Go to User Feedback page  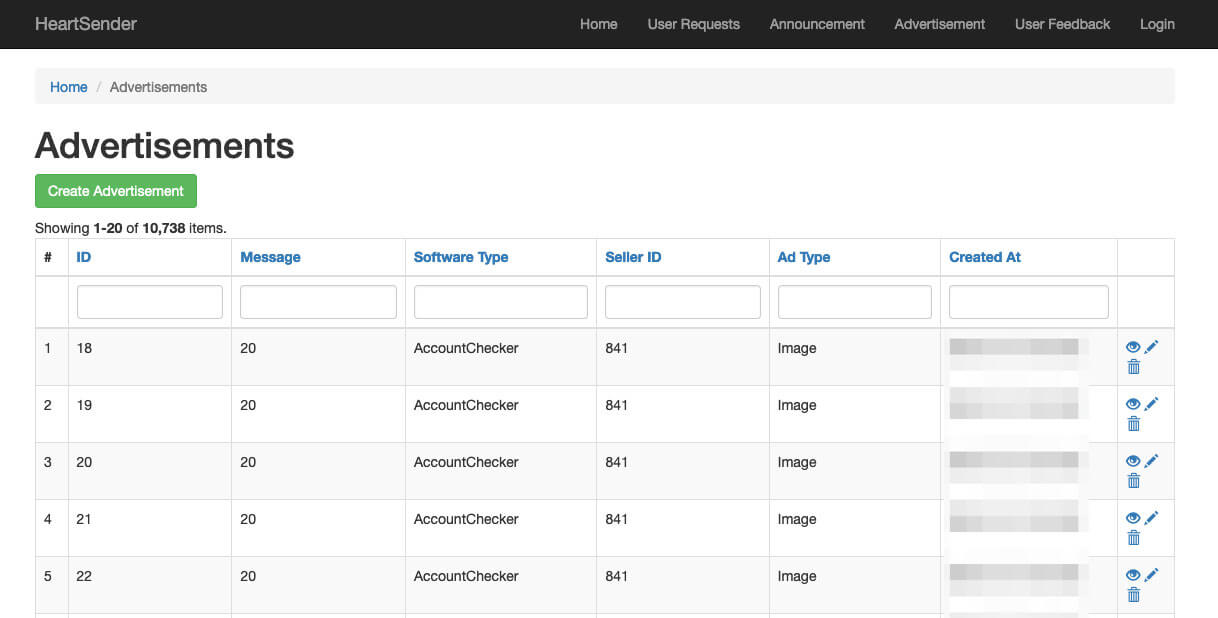coord(1062,24)
